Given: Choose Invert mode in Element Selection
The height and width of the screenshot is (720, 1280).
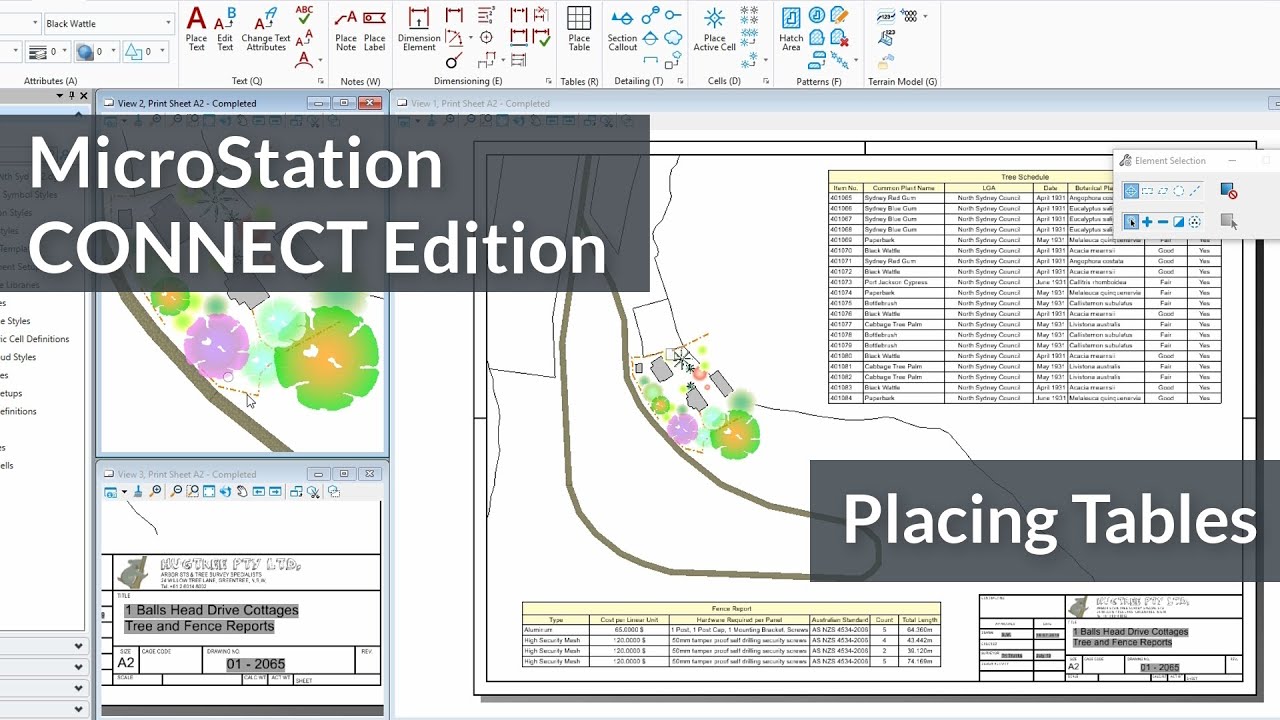Looking at the screenshot, I should (x=1179, y=222).
